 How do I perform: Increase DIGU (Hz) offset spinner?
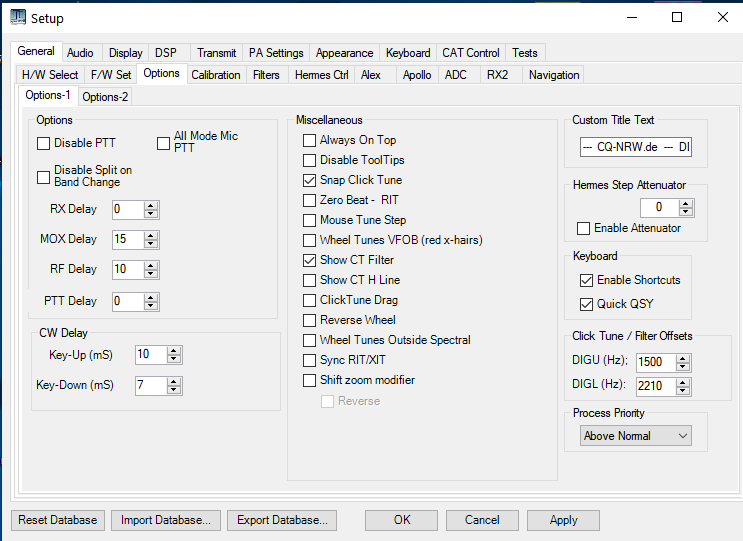coord(682,358)
